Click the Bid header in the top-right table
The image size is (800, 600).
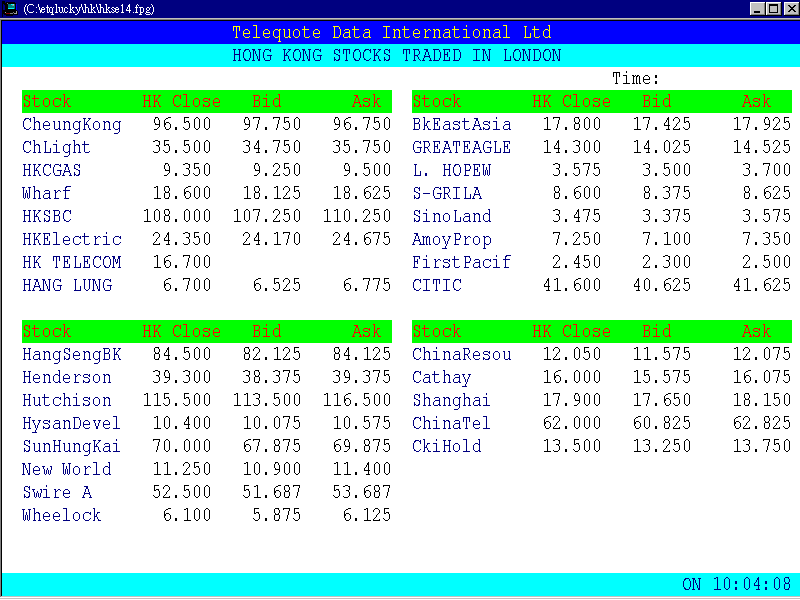coord(657,101)
